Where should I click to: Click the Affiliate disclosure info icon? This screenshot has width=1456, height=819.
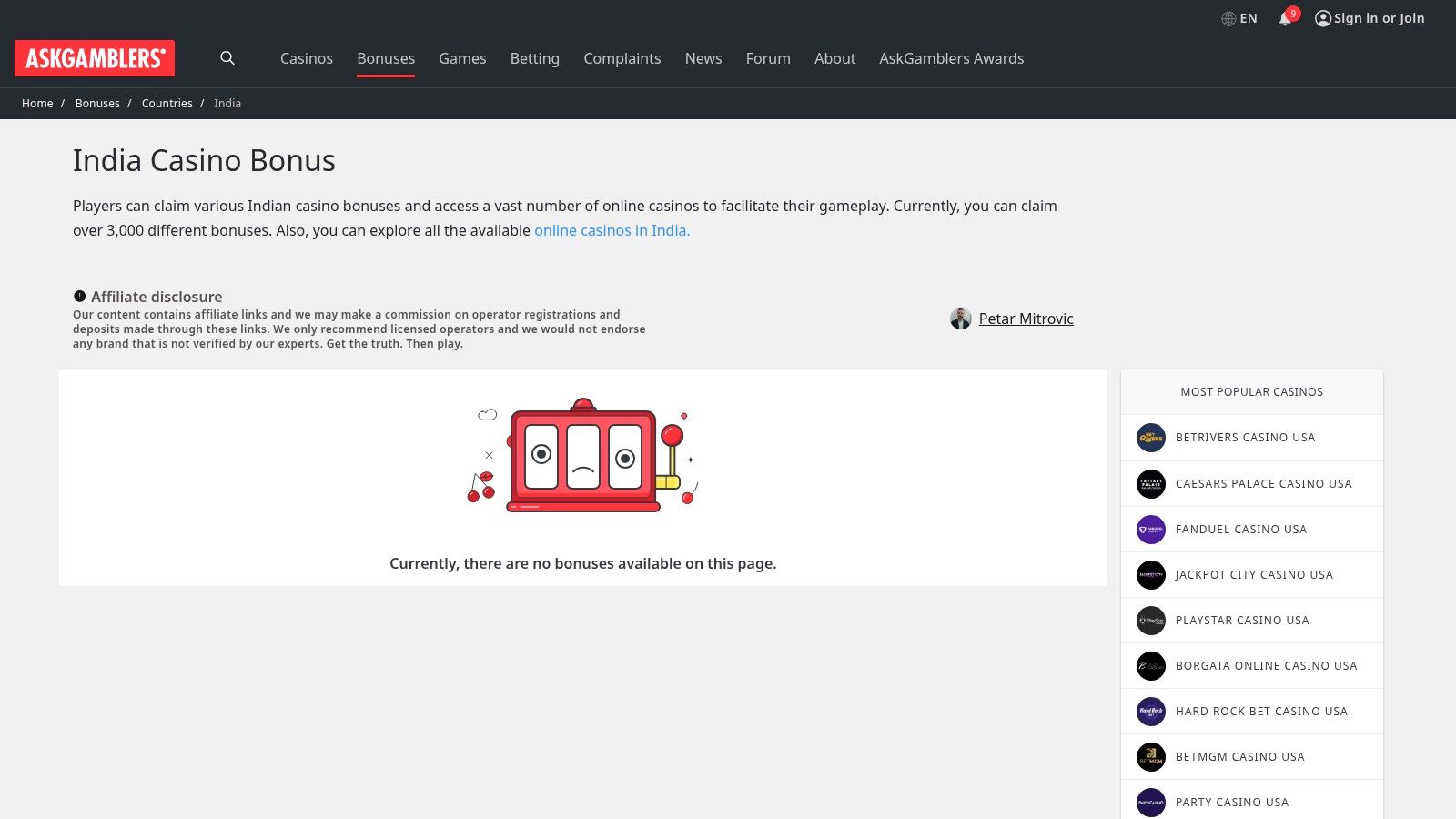[79, 296]
